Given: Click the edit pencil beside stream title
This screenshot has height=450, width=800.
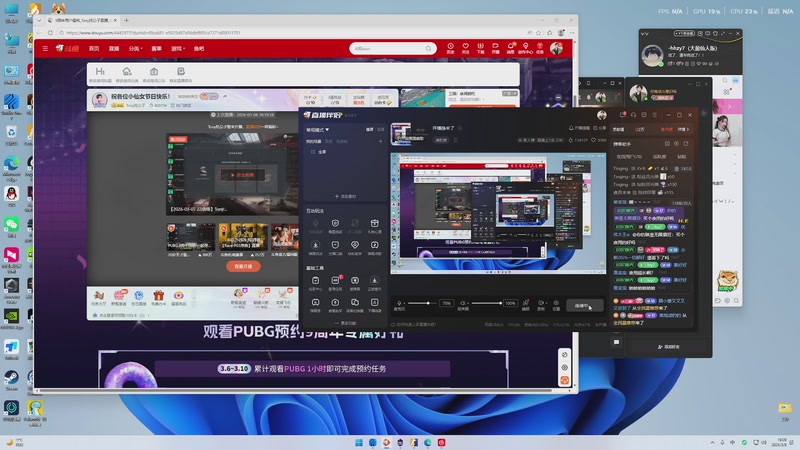Looking at the screenshot, I should (x=460, y=128).
